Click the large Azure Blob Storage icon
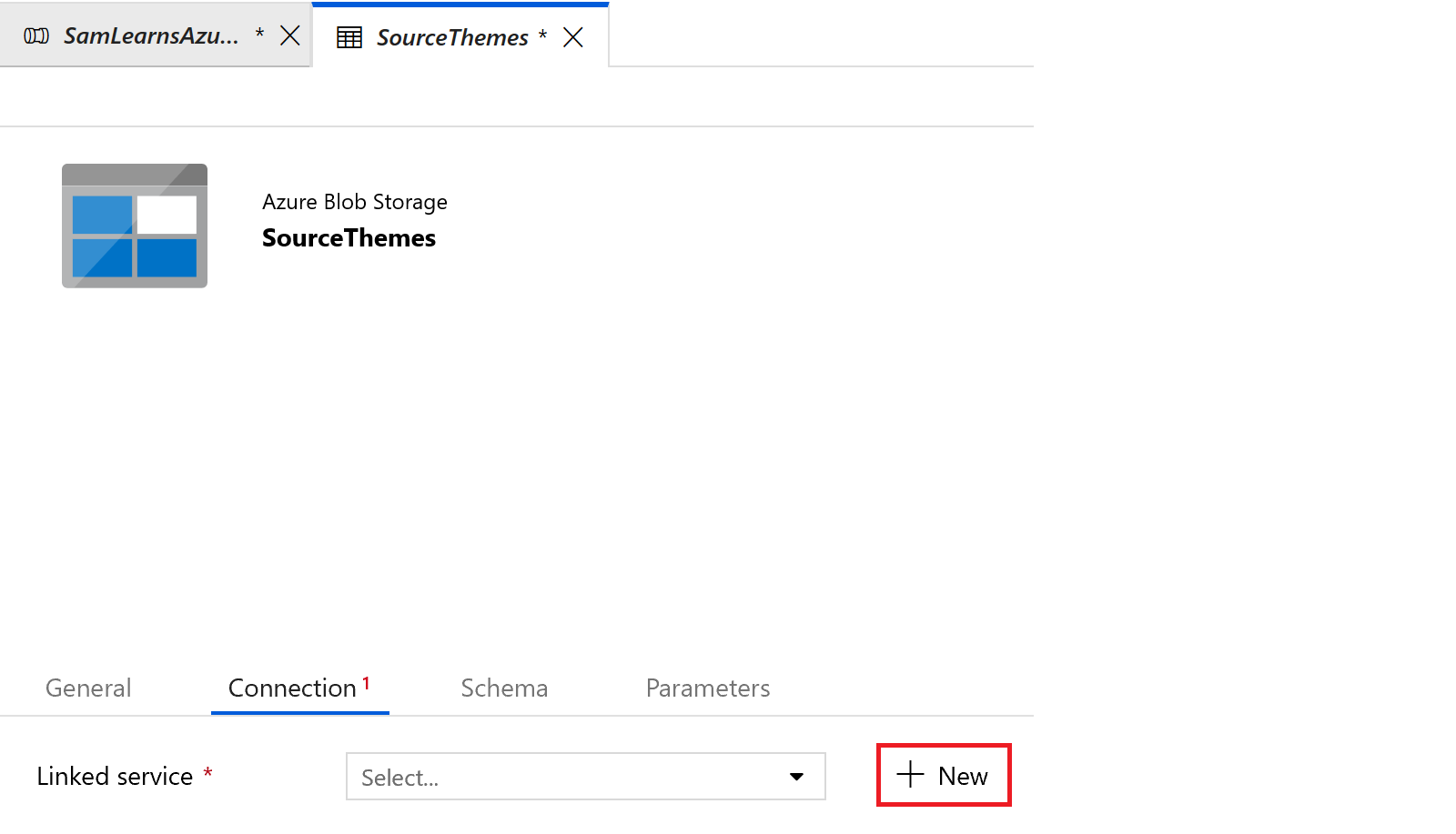Image resolution: width=1456 pixels, height=834 pixels. click(135, 226)
